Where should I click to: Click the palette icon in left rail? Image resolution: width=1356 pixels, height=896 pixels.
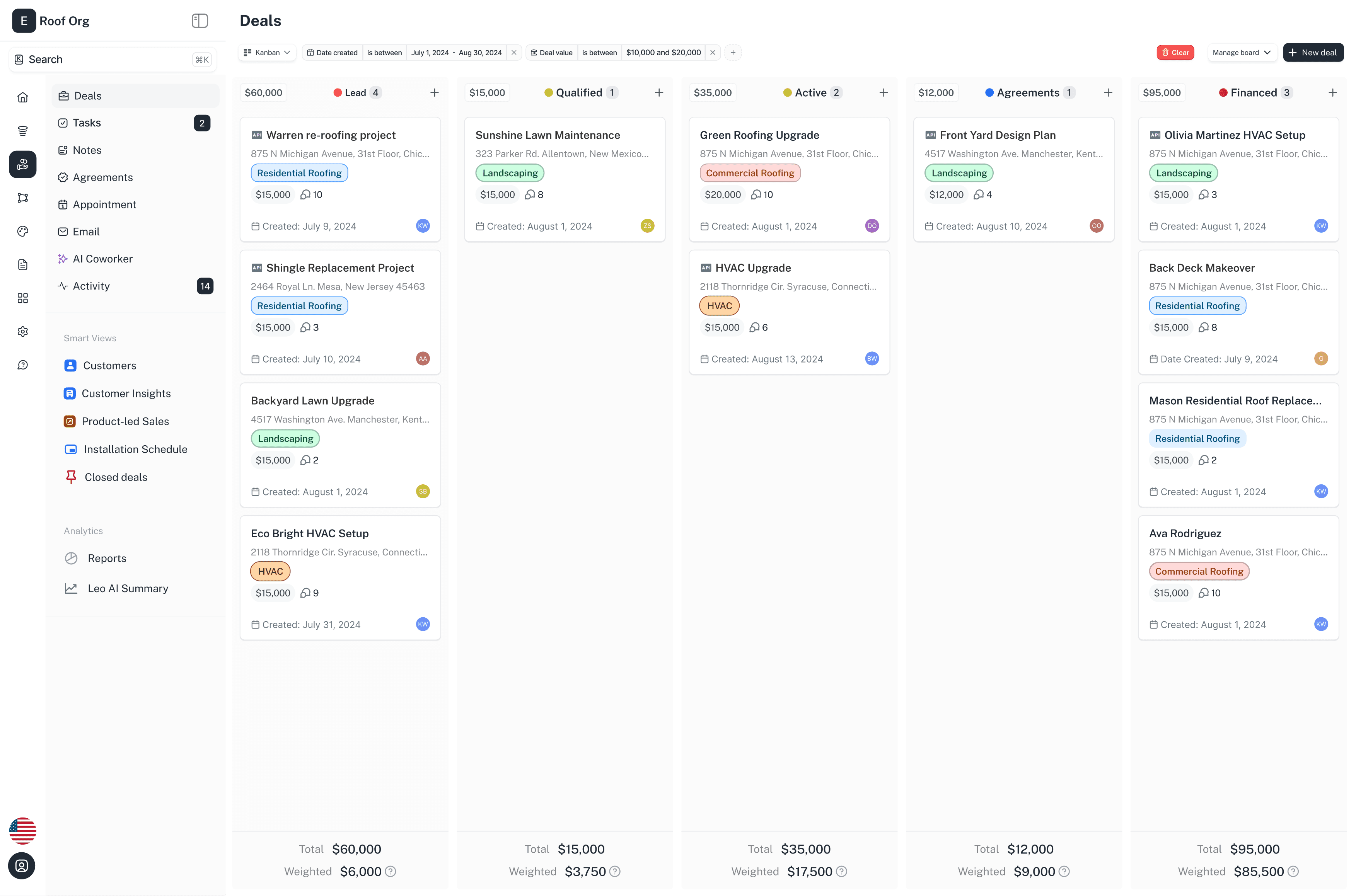(x=23, y=232)
